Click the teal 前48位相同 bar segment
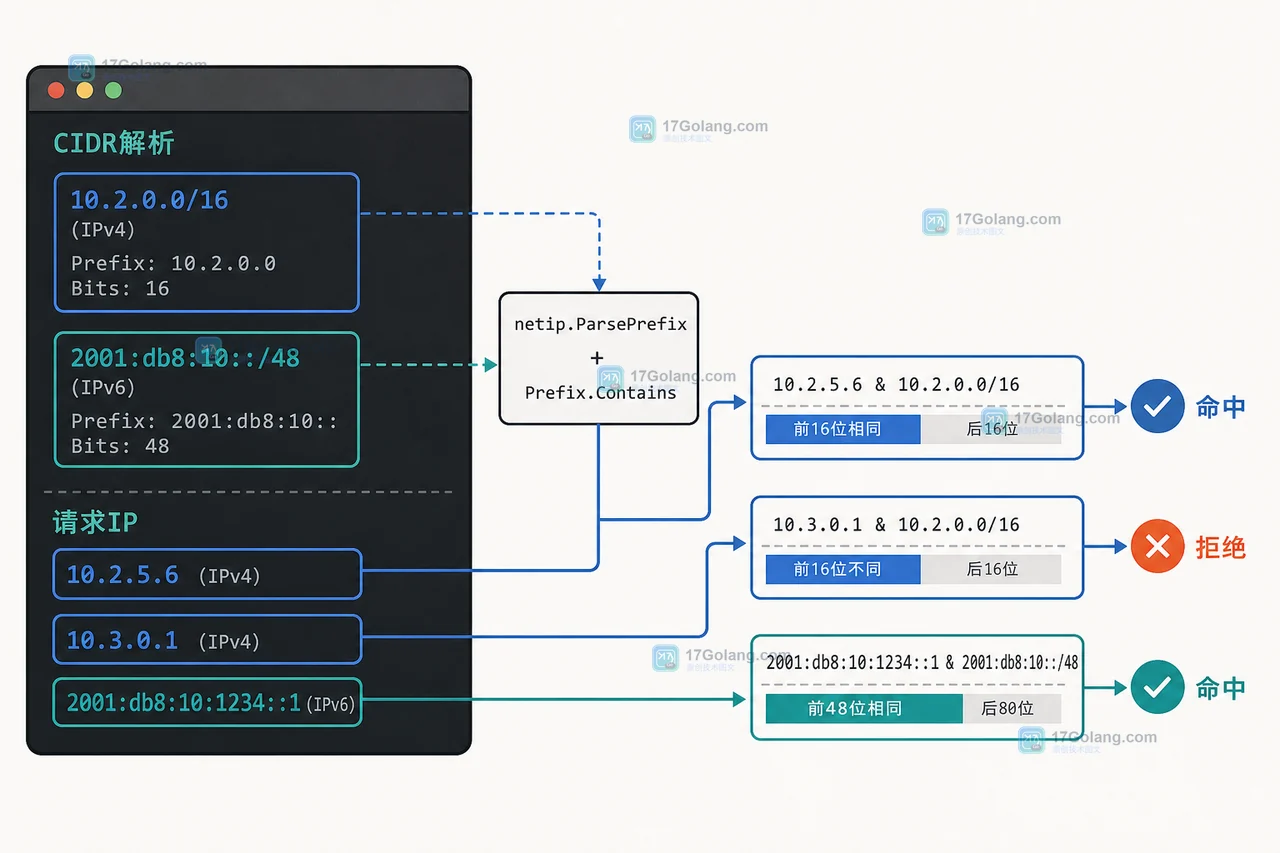The height and width of the screenshot is (853, 1280). click(x=863, y=708)
